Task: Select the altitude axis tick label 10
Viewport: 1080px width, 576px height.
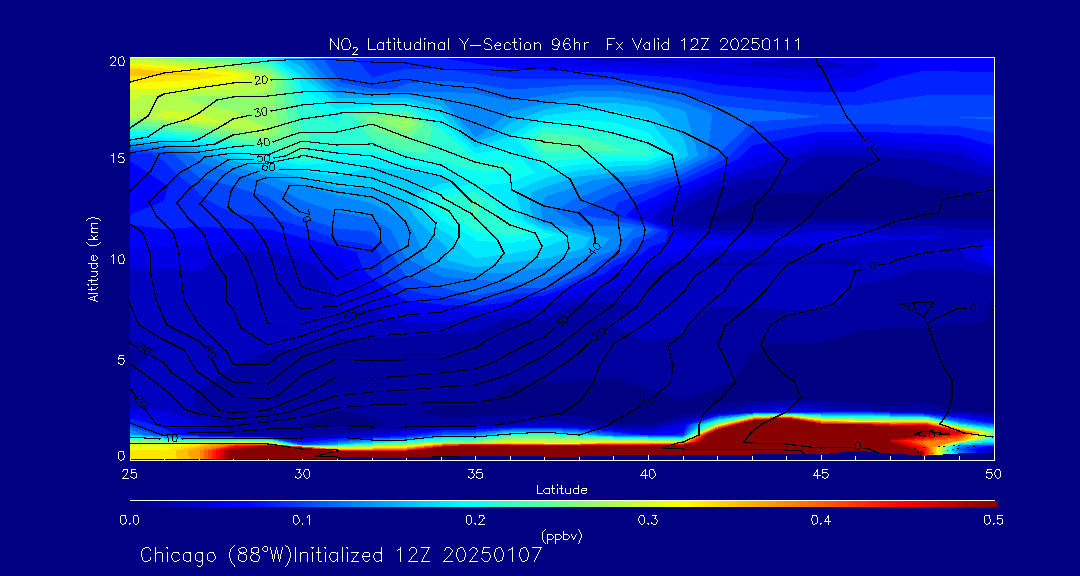Action: tap(117, 259)
